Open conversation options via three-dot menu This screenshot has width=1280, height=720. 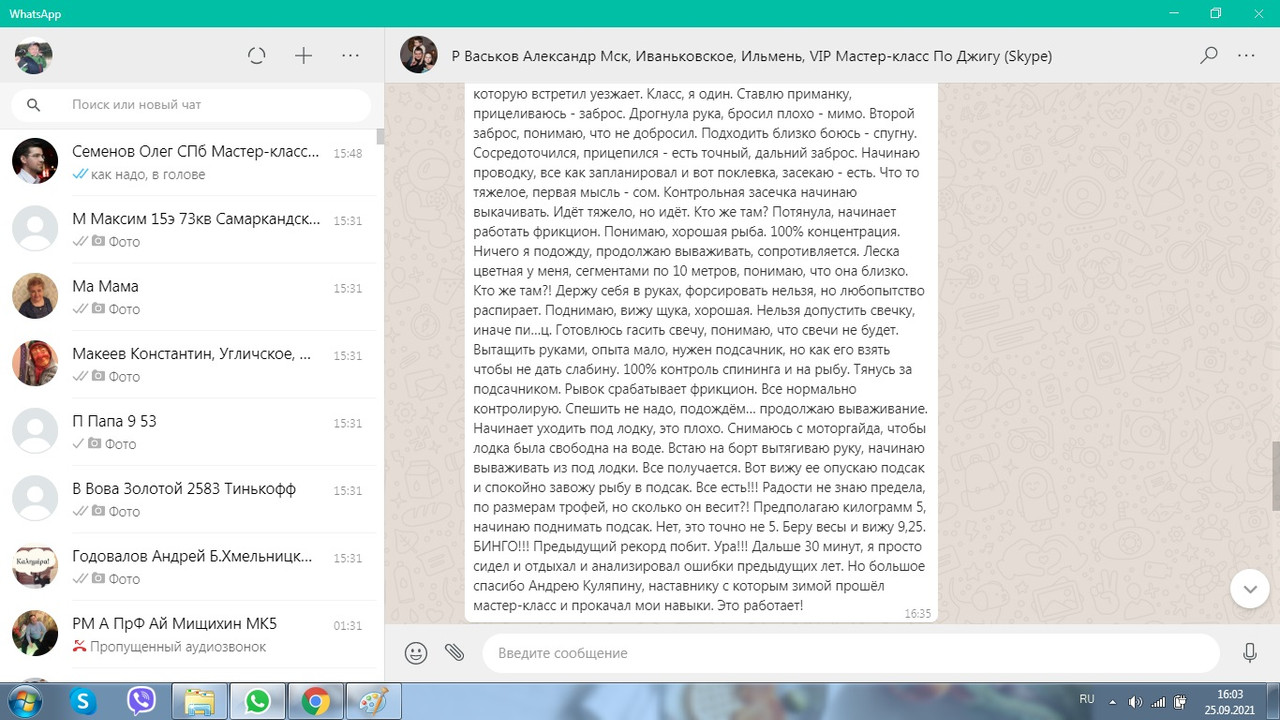(1247, 56)
